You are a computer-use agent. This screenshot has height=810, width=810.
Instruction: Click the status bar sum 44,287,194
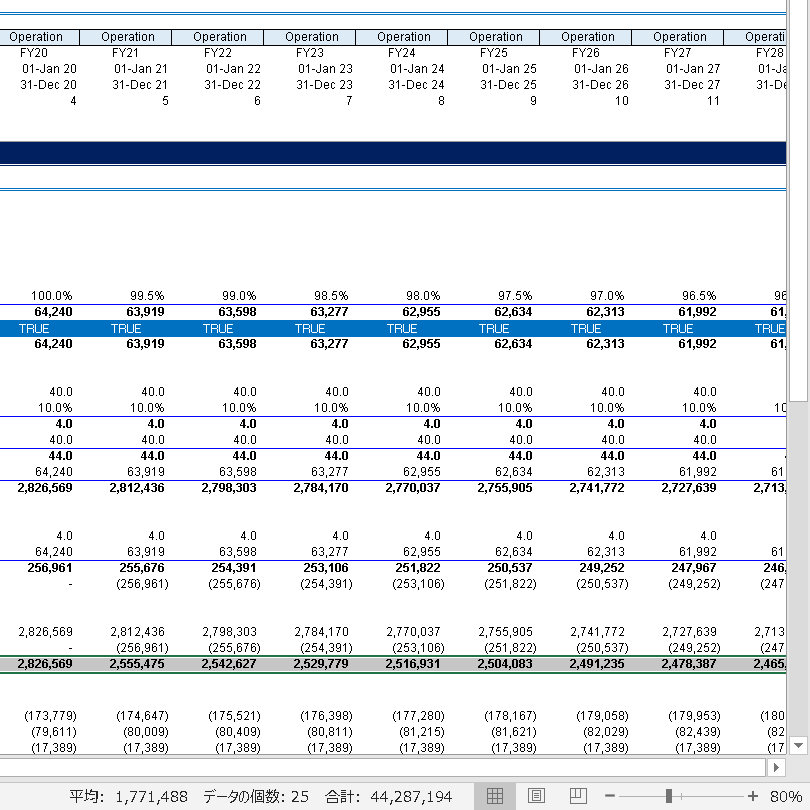coord(388,796)
